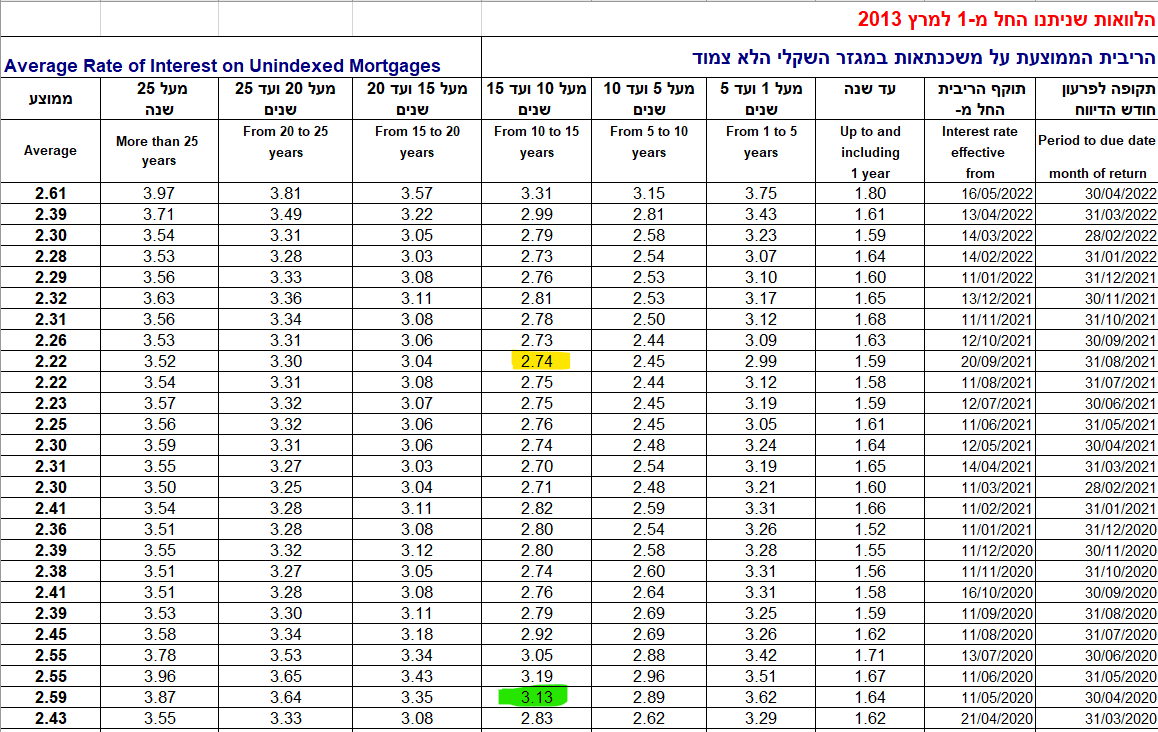The height and width of the screenshot is (732, 1158).
Task: Select the 'From 1 to 5 years' header
Action: coord(760,142)
